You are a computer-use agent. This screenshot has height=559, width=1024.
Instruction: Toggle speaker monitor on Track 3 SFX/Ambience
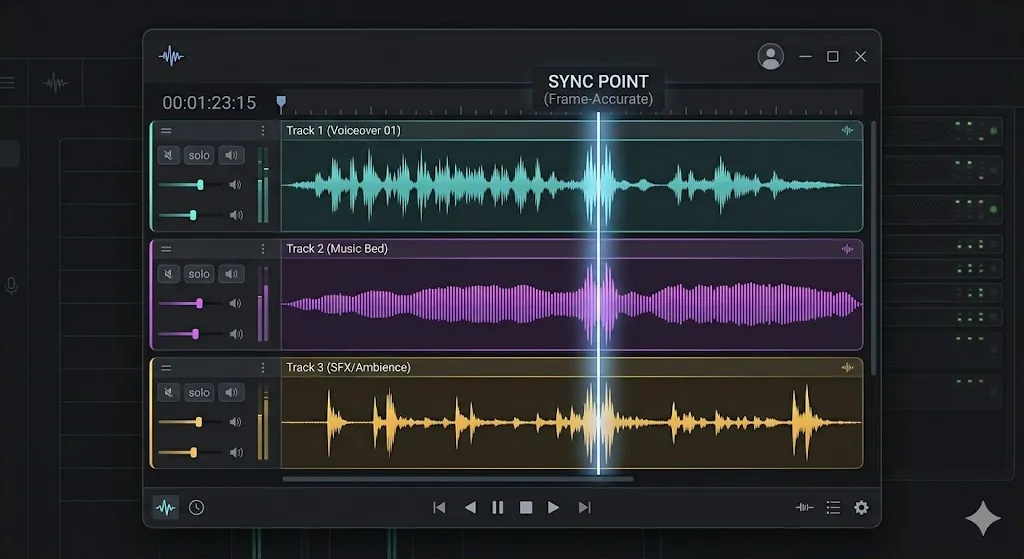231,392
